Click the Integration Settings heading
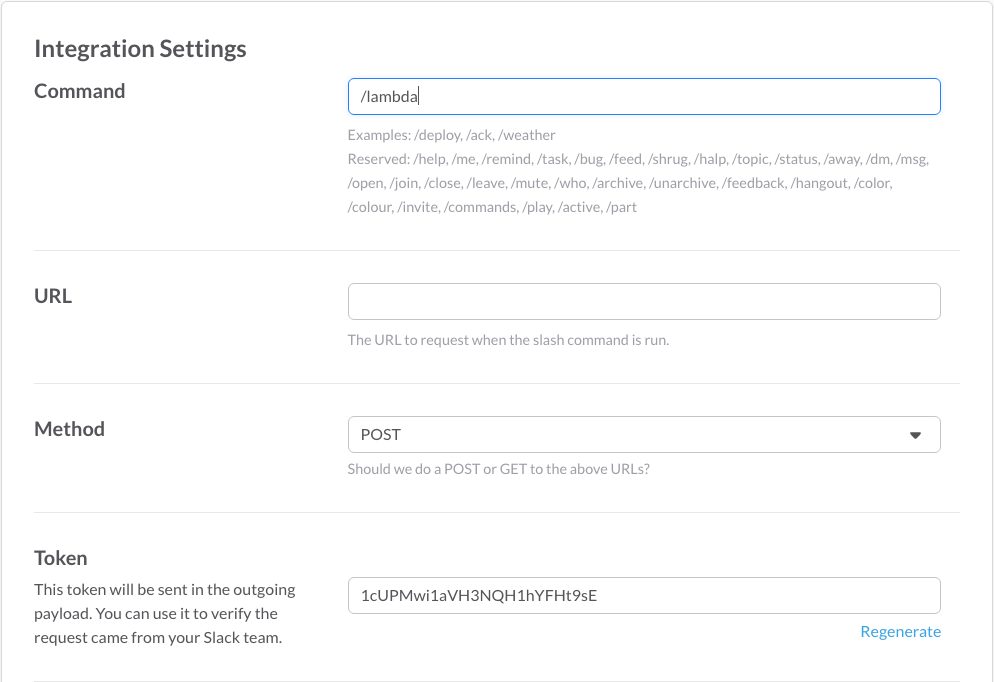This screenshot has height=682, width=994. 140,48
